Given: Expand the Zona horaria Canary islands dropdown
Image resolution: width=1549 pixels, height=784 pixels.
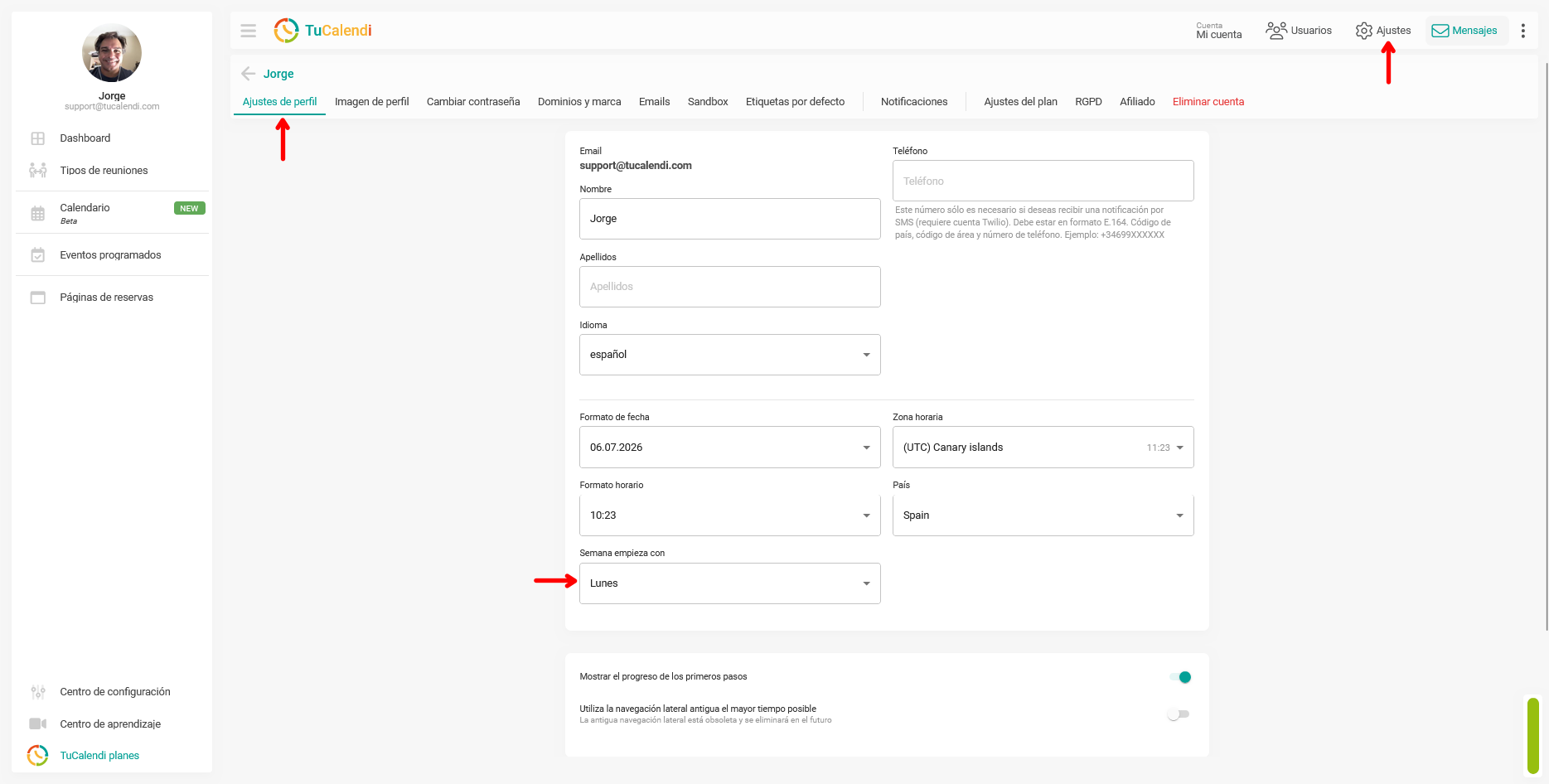Looking at the screenshot, I should click(1043, 448).
